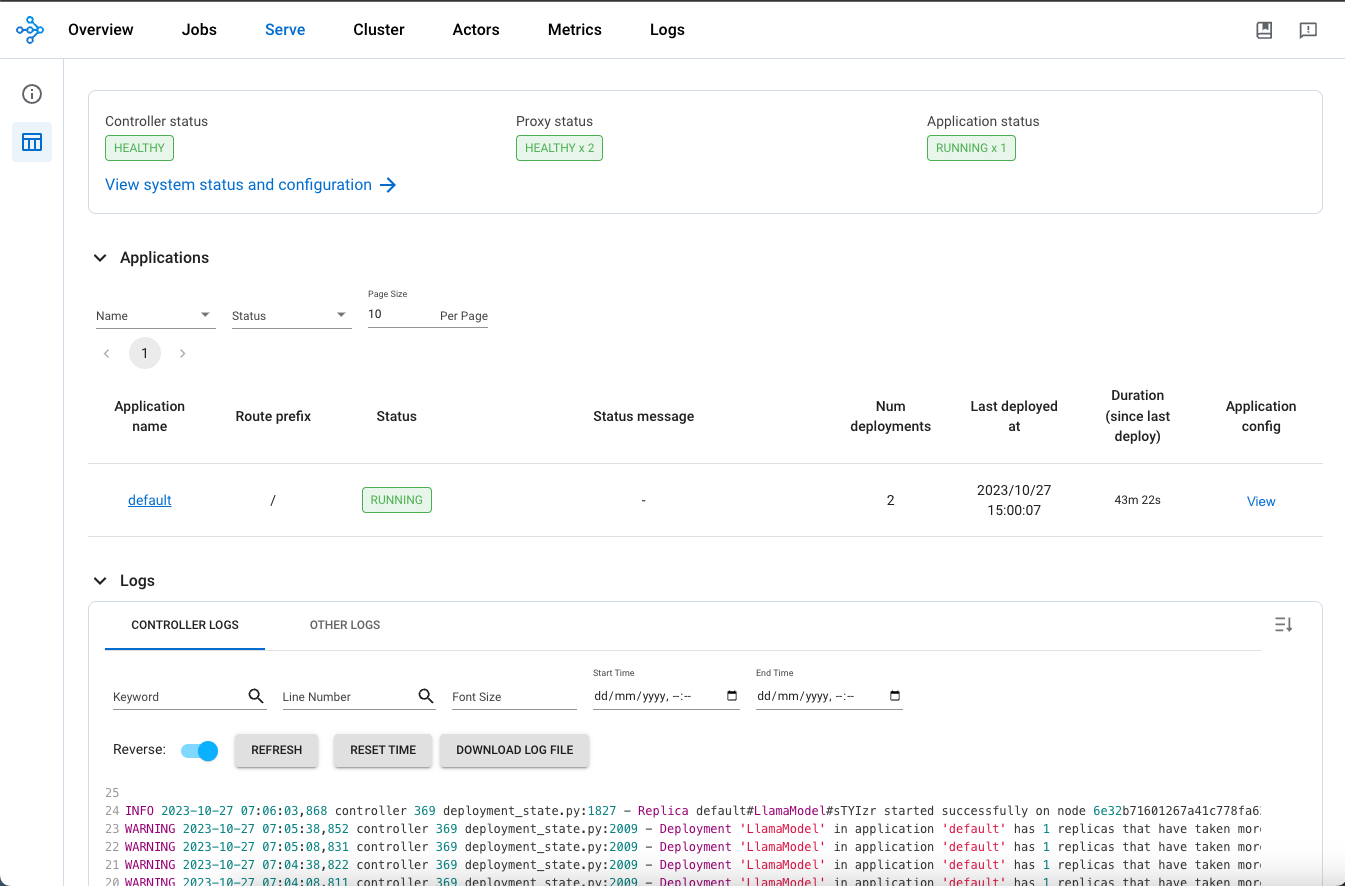
Task: Click the Font Size input field
Action: pos(513,696)
